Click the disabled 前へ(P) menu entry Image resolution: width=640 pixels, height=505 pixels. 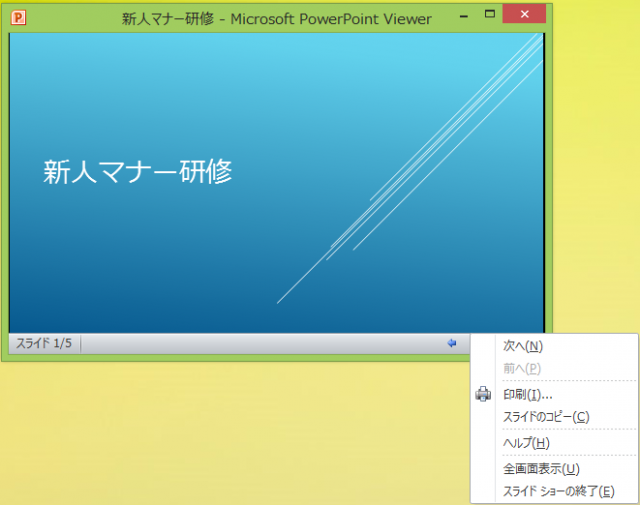point(522,368)
